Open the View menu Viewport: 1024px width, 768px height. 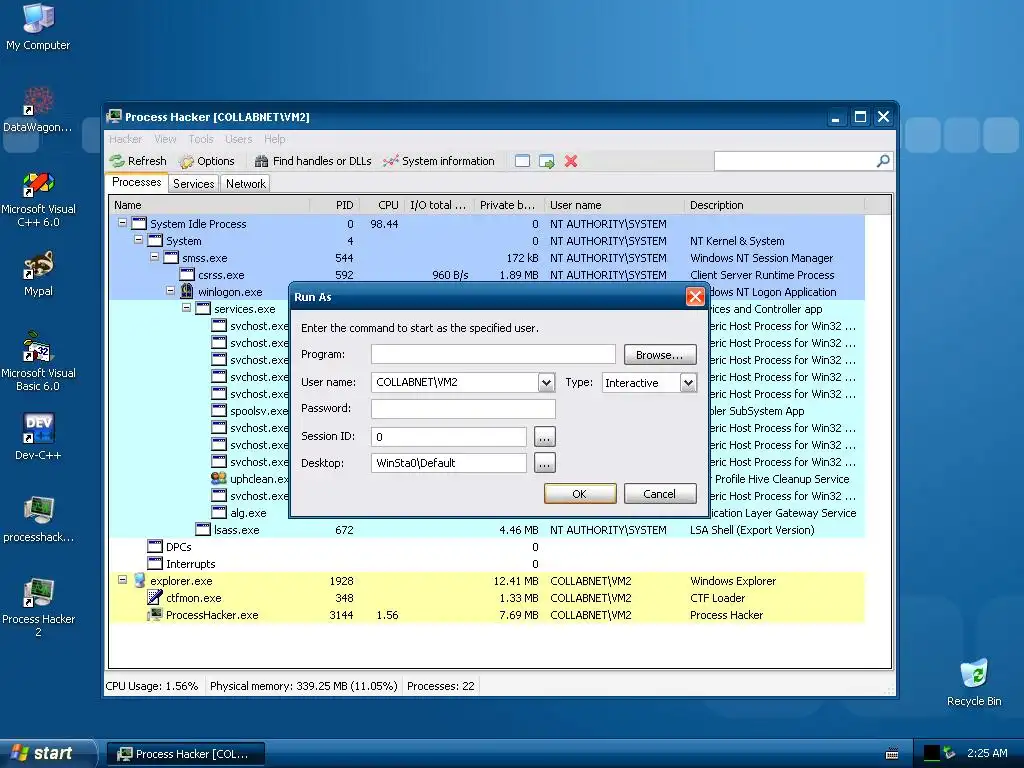[165, 139]
